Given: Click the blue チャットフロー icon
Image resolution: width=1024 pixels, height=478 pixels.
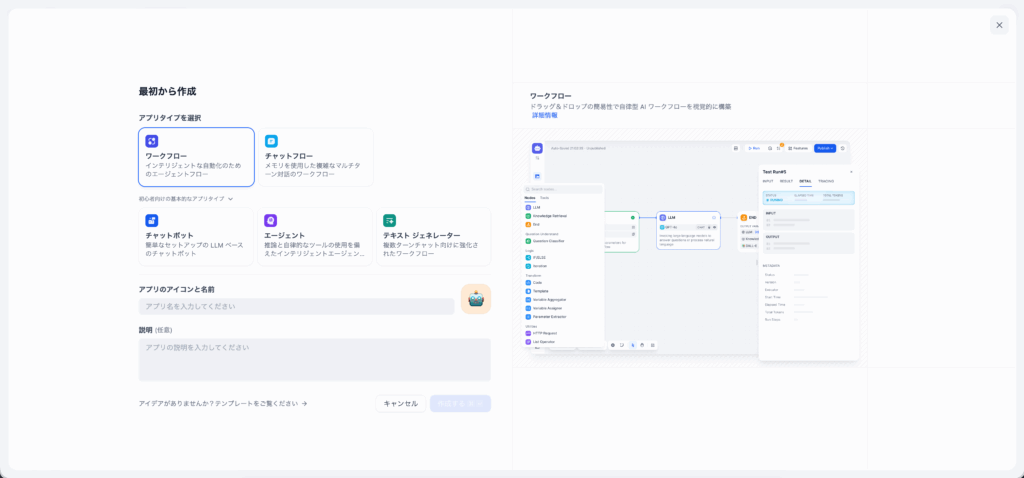Looking at the screenshot, I should (271, 141).
